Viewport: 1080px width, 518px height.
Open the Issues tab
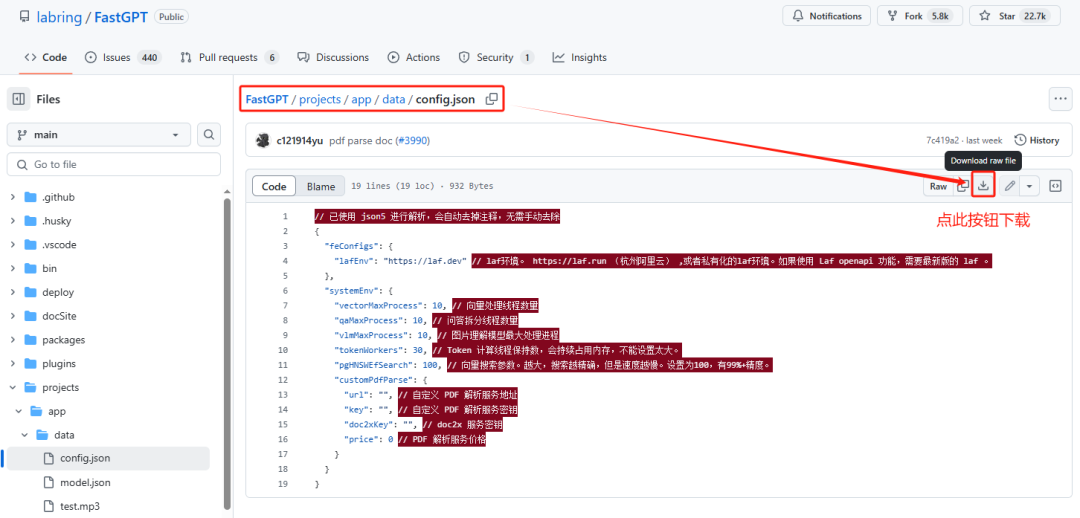point(123,57)
